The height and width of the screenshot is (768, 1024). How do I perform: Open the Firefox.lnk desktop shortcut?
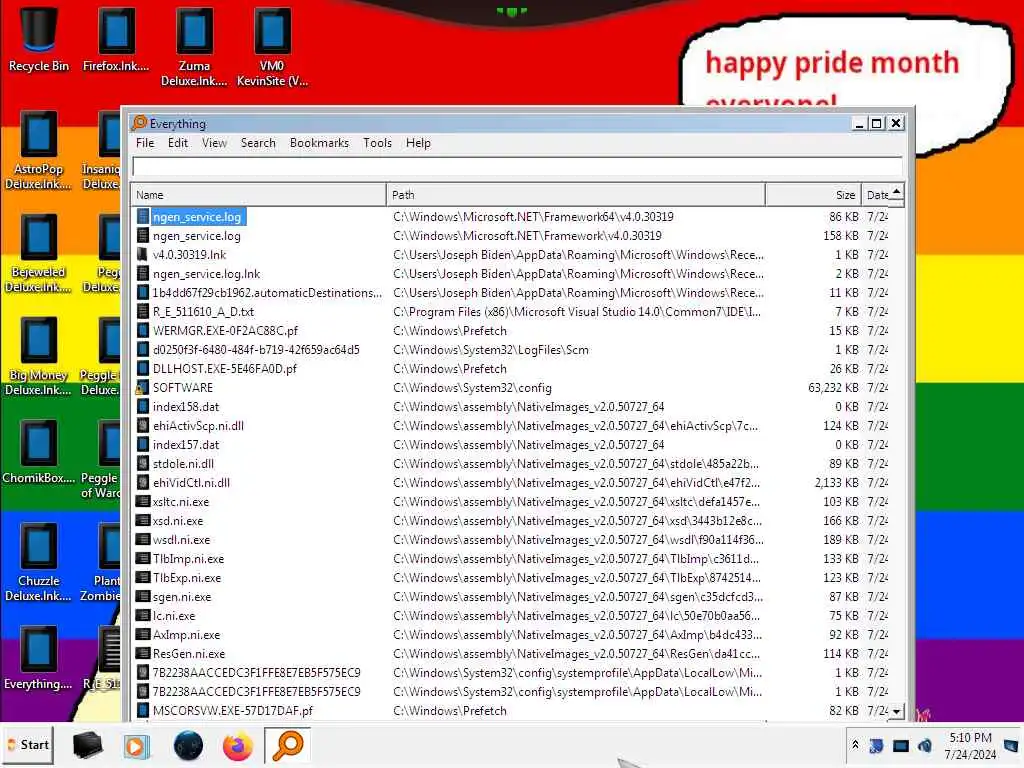pos(116,39)
